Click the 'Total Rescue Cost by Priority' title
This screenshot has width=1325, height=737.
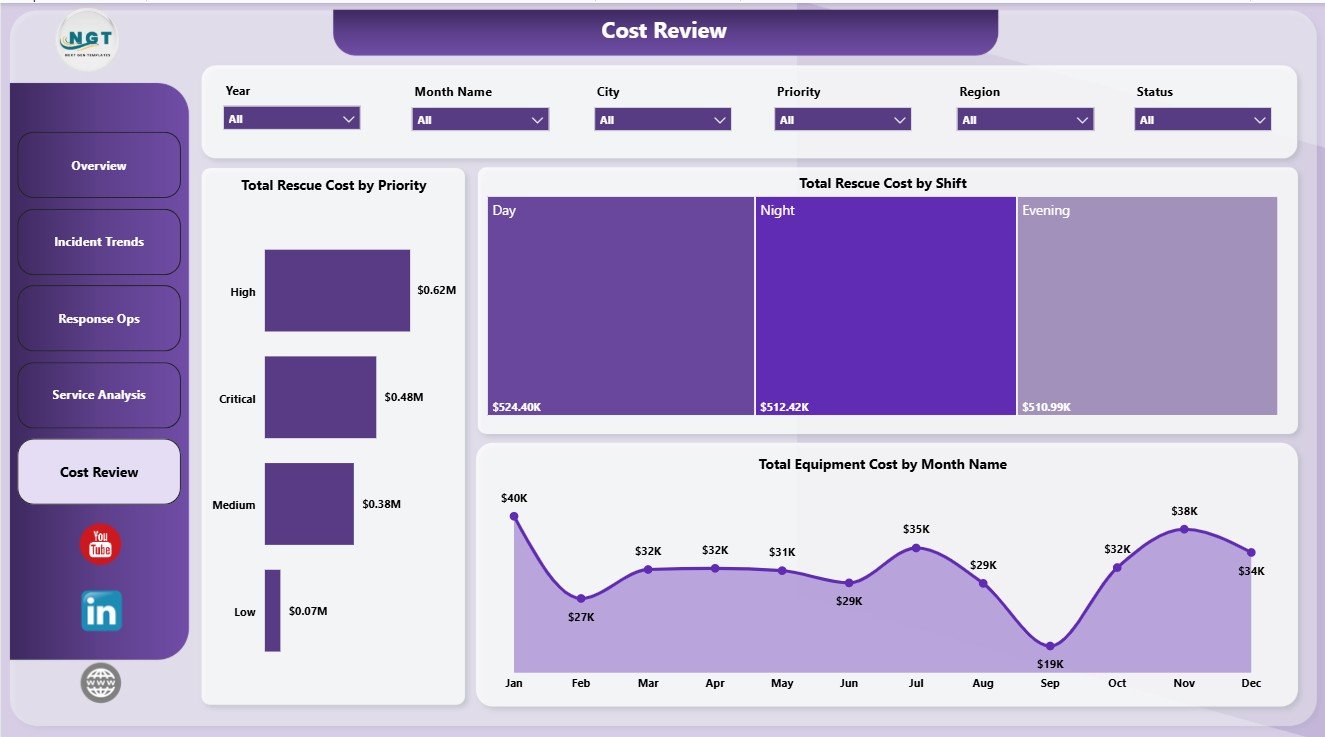point(334,185)
